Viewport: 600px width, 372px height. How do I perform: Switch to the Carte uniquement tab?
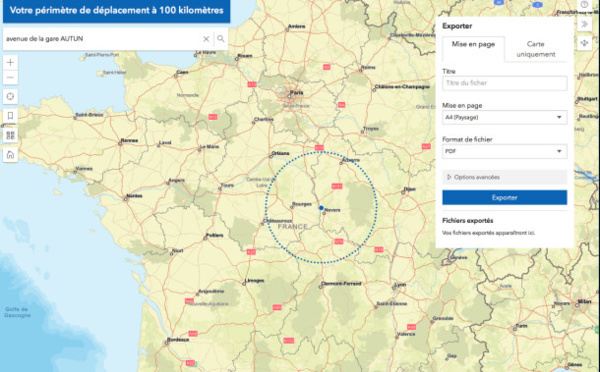click(535, 49)
